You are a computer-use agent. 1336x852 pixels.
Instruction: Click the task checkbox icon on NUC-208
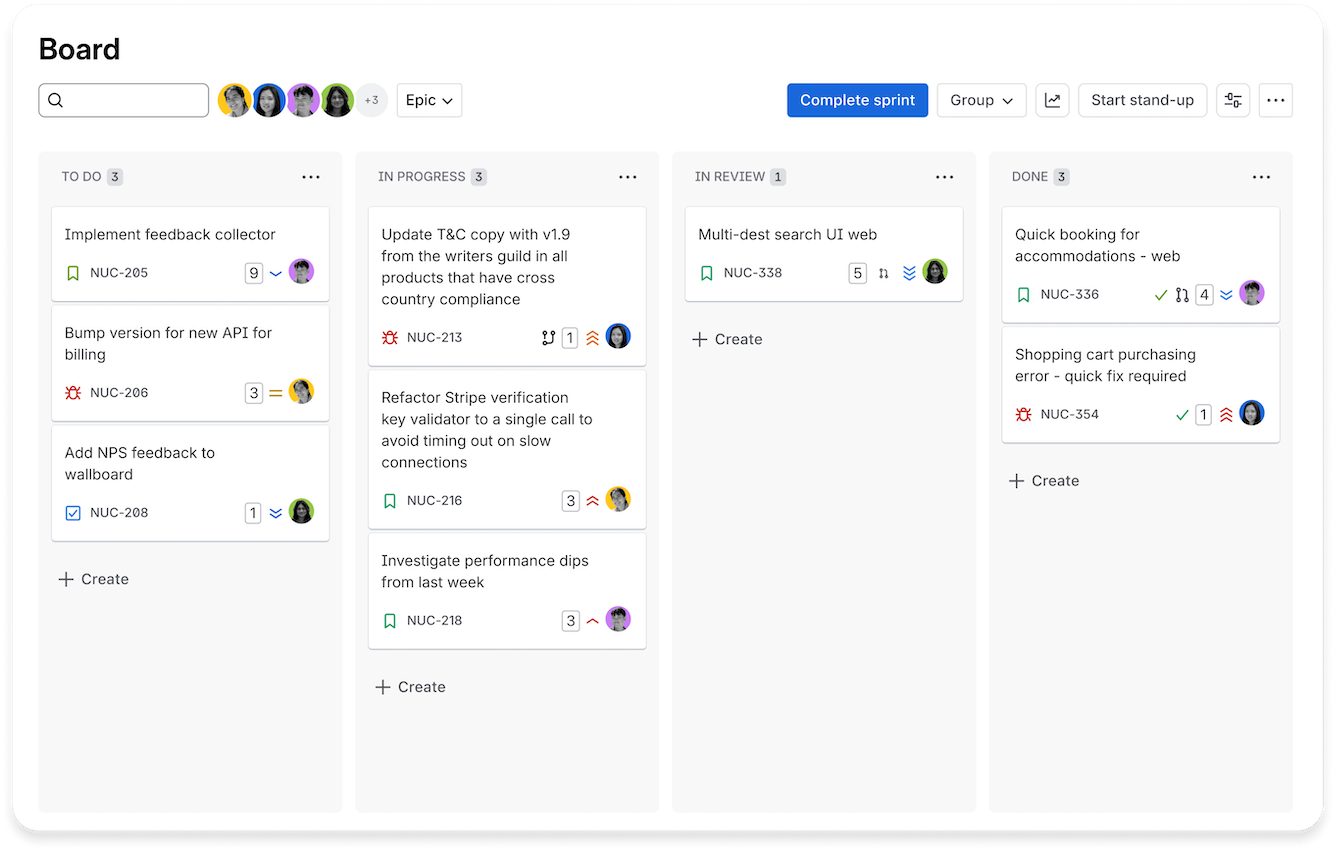pos(73,513)
